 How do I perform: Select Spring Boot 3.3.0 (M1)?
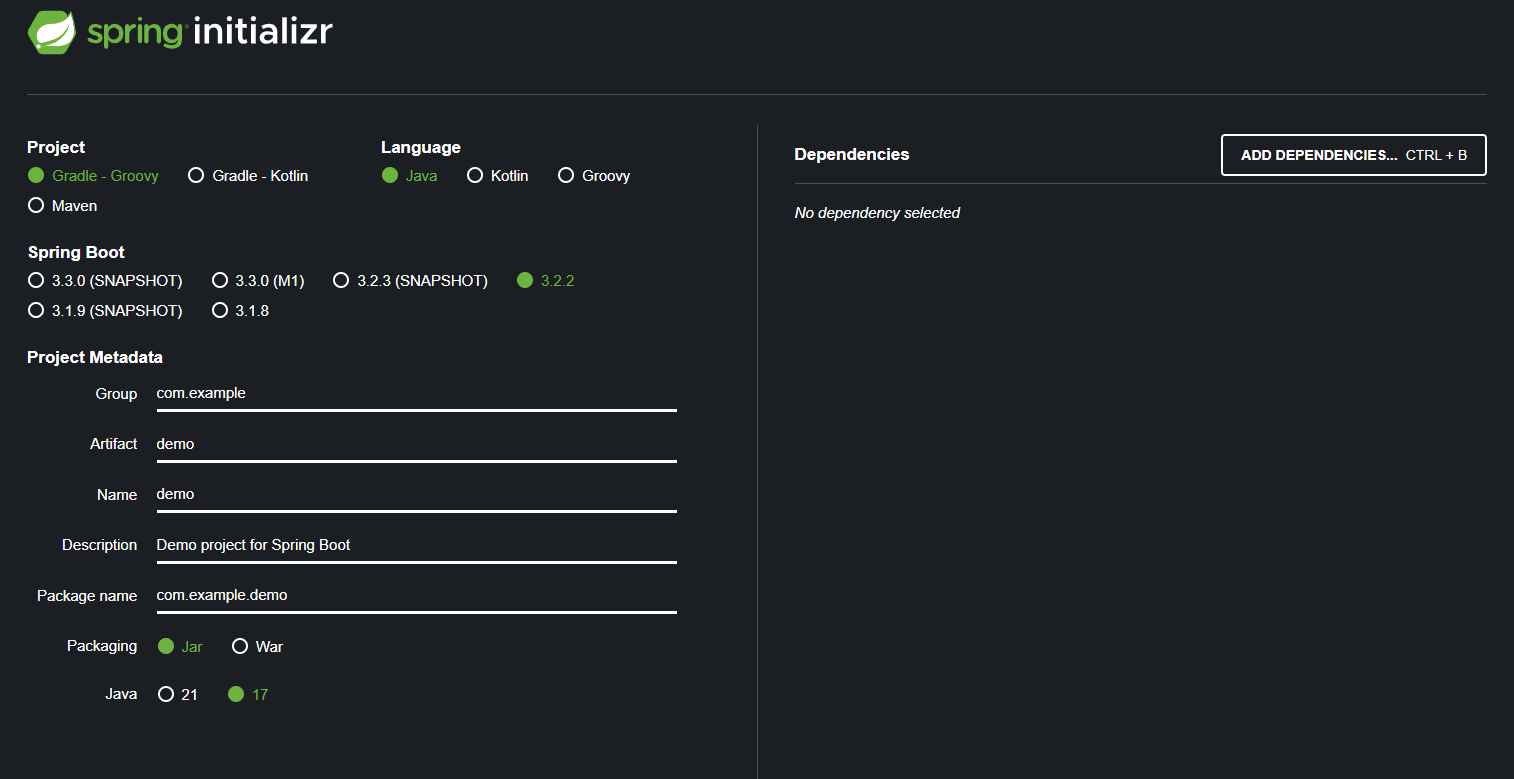258,281
